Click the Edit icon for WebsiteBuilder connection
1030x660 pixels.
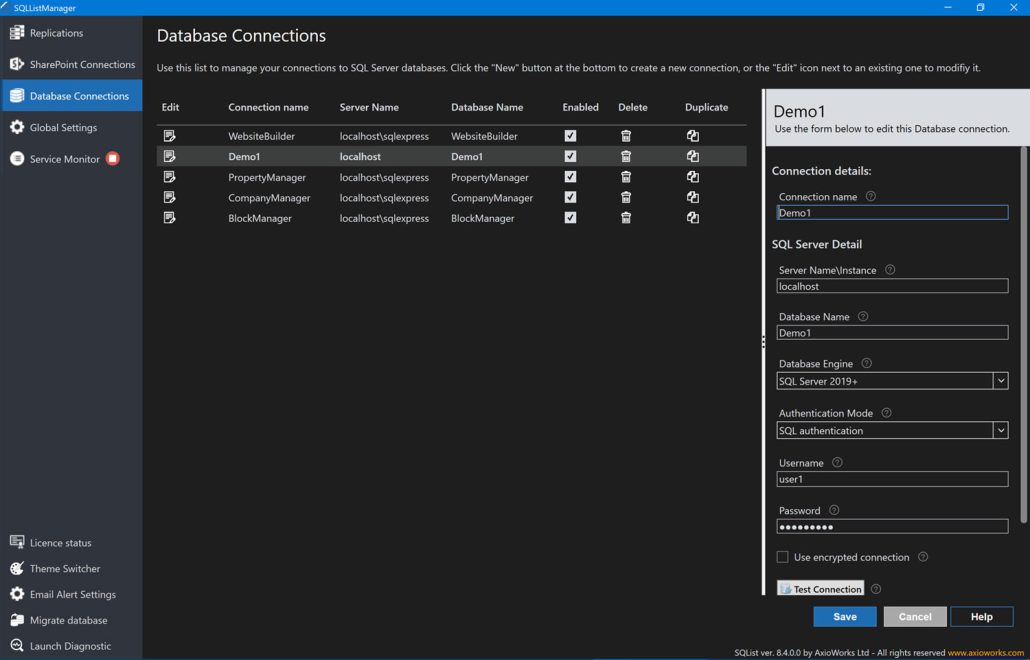pyautogui.click(x=169, y=135)
